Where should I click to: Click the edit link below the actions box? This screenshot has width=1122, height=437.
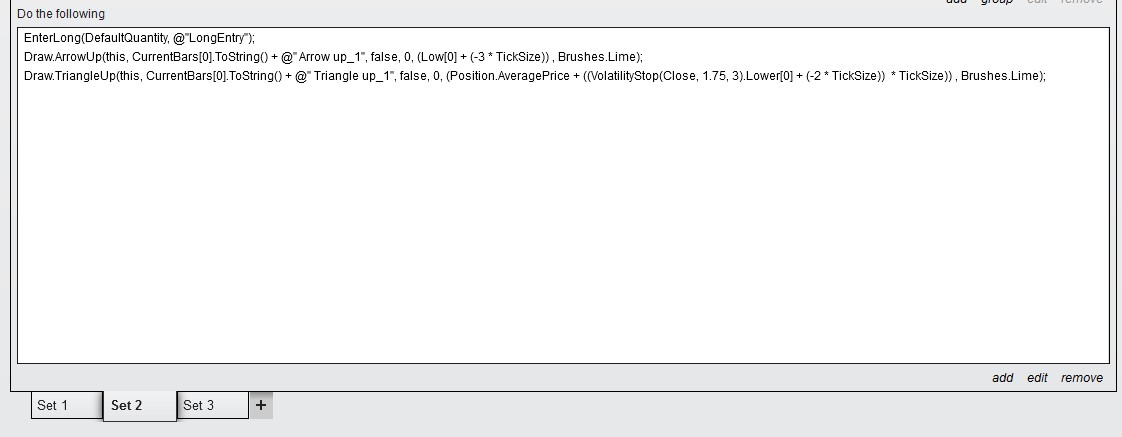(x=1037, y=378)
